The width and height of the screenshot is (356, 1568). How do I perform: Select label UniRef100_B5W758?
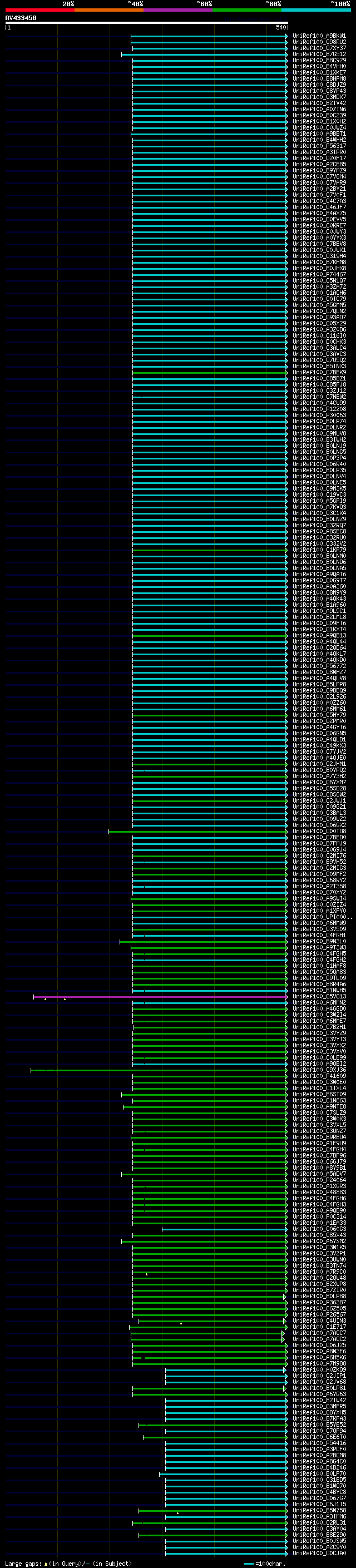[x=319, y=1511]
